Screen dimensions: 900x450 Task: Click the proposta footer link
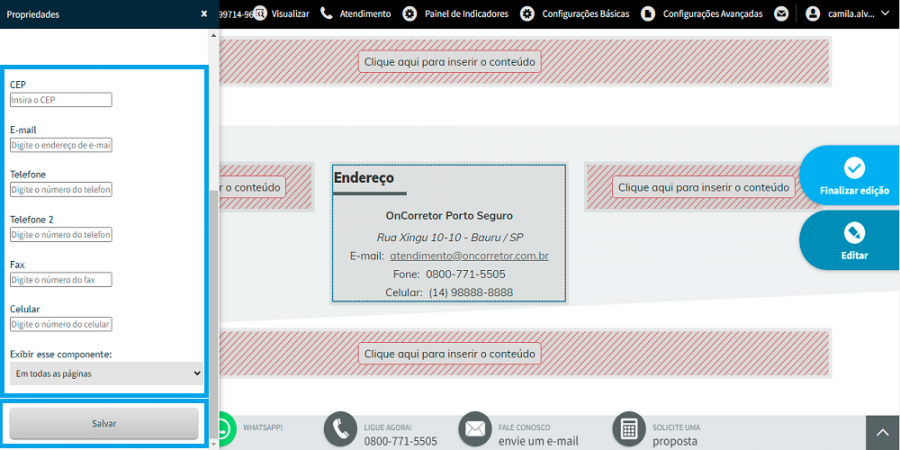point(675,441)
